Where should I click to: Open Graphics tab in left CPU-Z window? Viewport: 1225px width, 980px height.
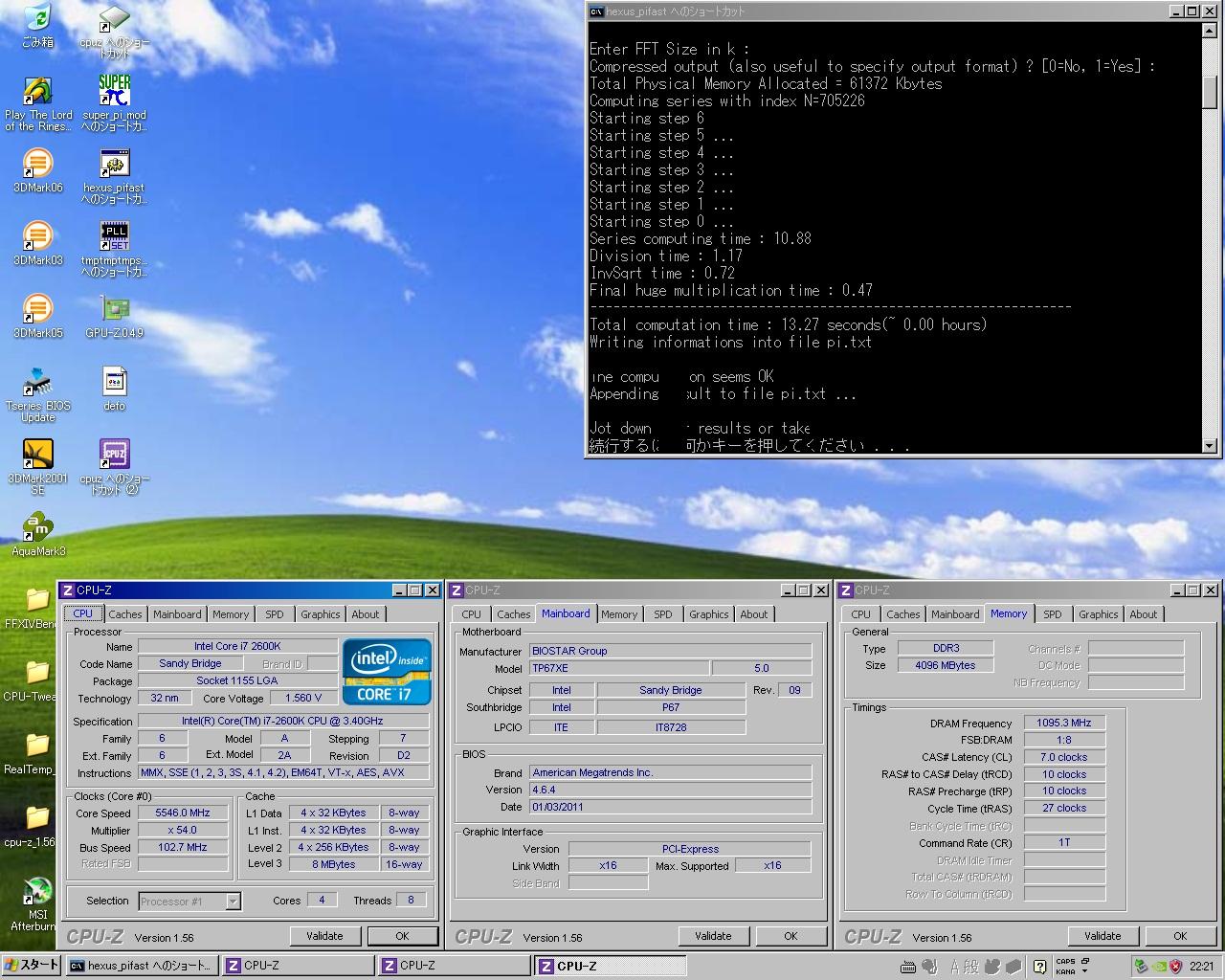point(320,614)
